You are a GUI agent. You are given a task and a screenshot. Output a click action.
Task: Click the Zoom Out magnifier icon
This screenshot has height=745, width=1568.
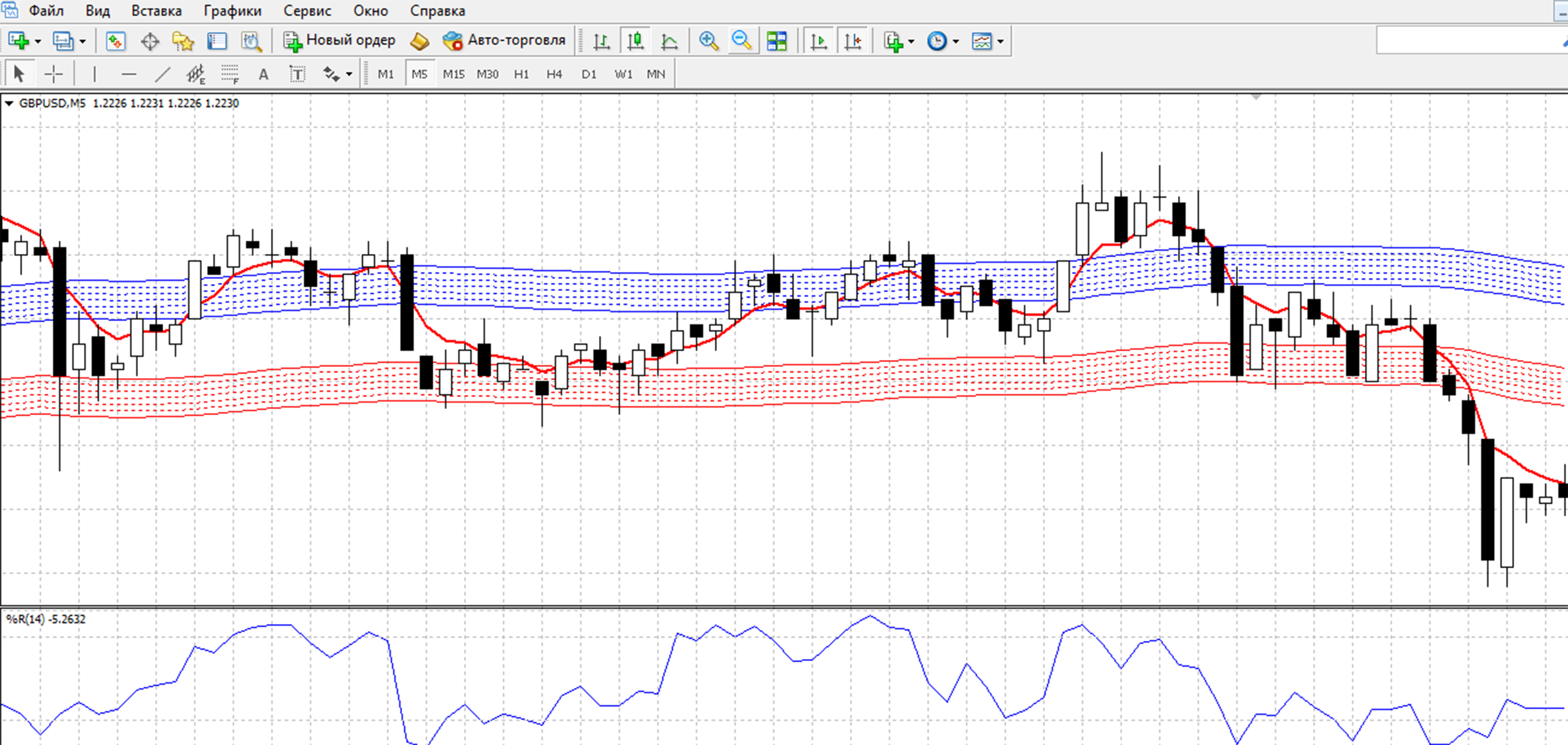coord(742,41)
